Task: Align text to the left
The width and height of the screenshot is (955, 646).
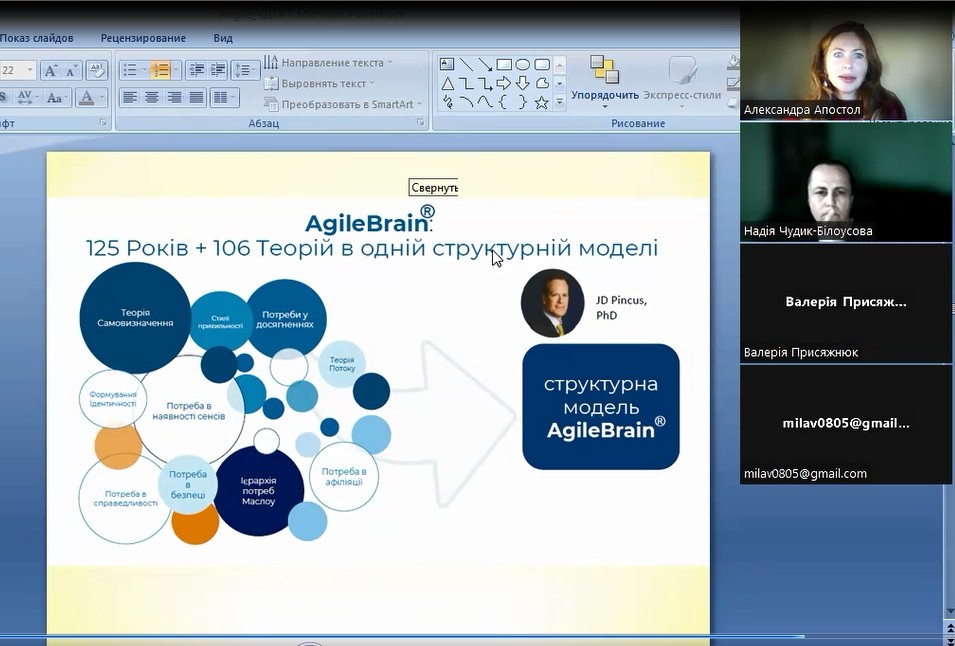Action: click(x=129, y=97)
